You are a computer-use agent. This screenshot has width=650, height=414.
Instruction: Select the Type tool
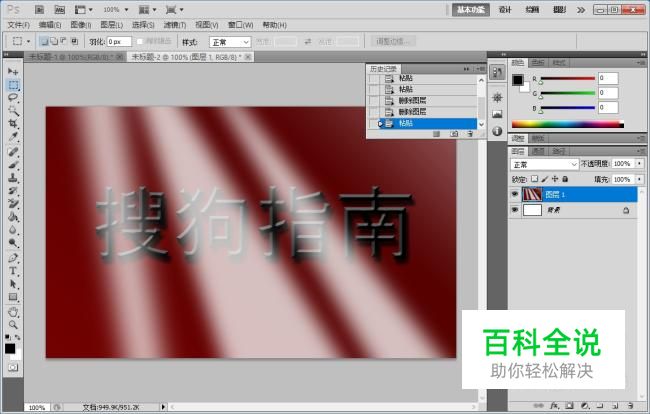tap(13, 271)
